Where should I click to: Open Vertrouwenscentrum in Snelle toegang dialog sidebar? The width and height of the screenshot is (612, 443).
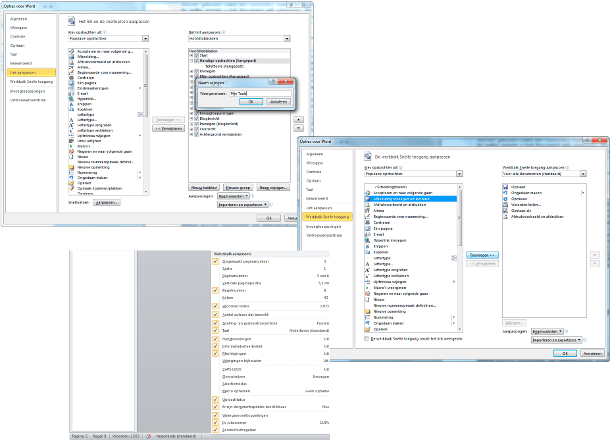[x=324, y=236]
